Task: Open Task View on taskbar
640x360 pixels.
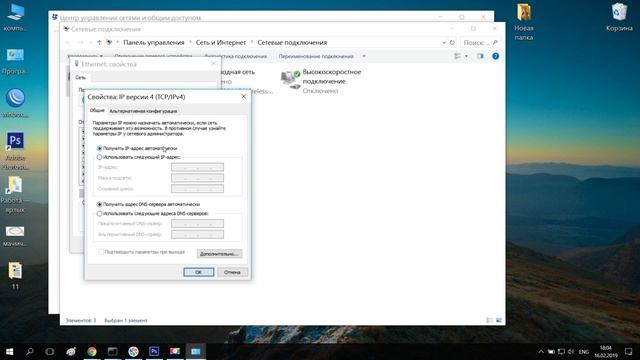Action: [x=50, y=351]
